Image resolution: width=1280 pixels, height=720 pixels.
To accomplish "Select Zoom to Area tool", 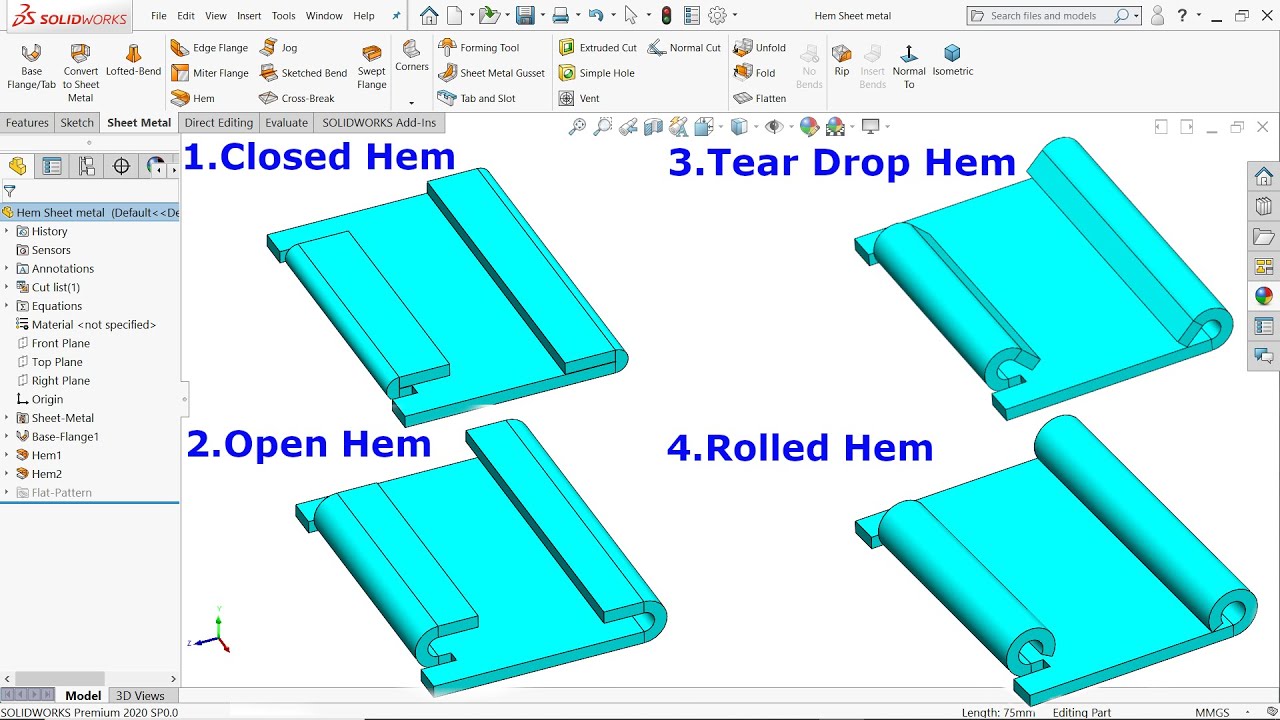I will point(602,126).
